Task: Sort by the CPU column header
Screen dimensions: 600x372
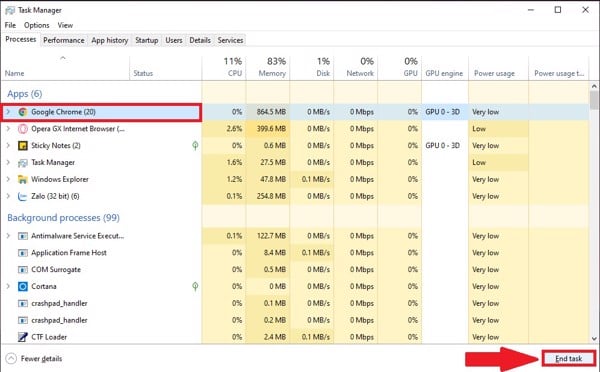Action: pos(224,68)
